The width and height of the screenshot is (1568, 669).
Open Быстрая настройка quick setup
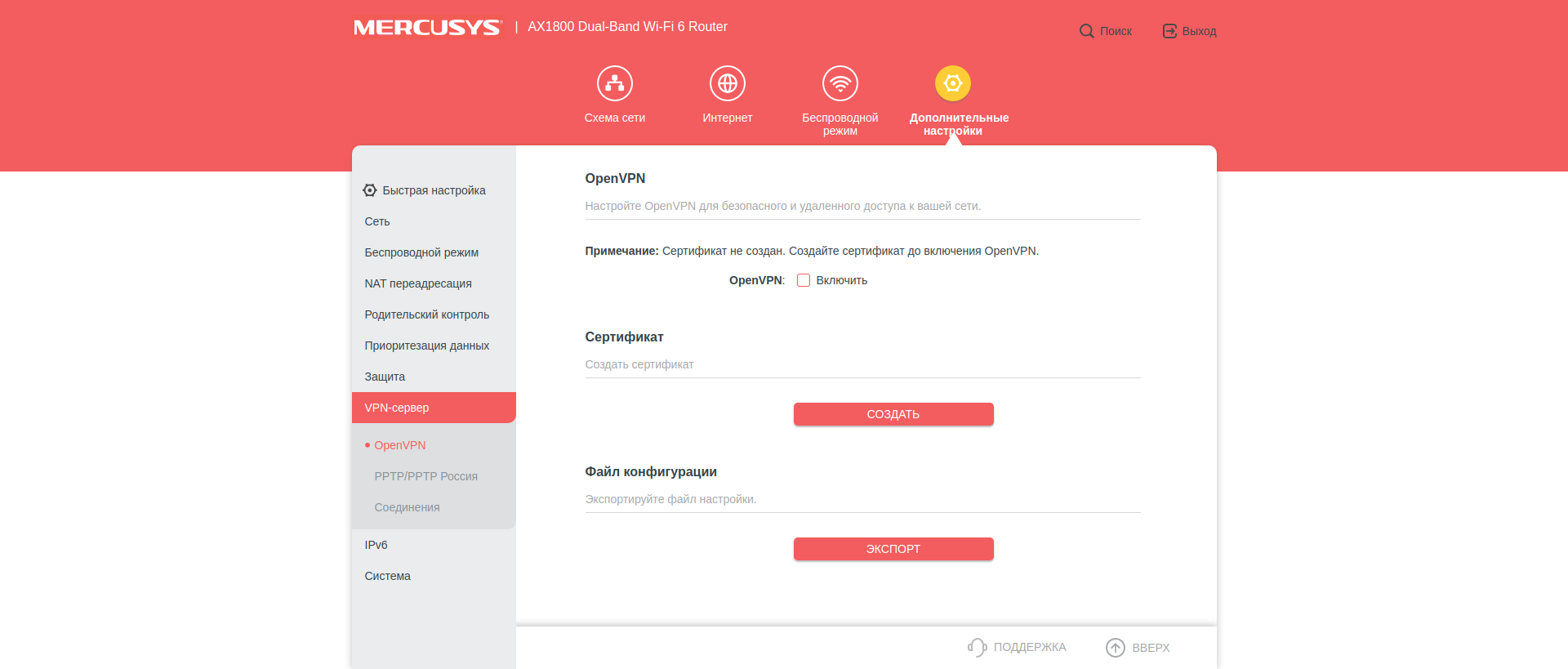pos(433,190)
